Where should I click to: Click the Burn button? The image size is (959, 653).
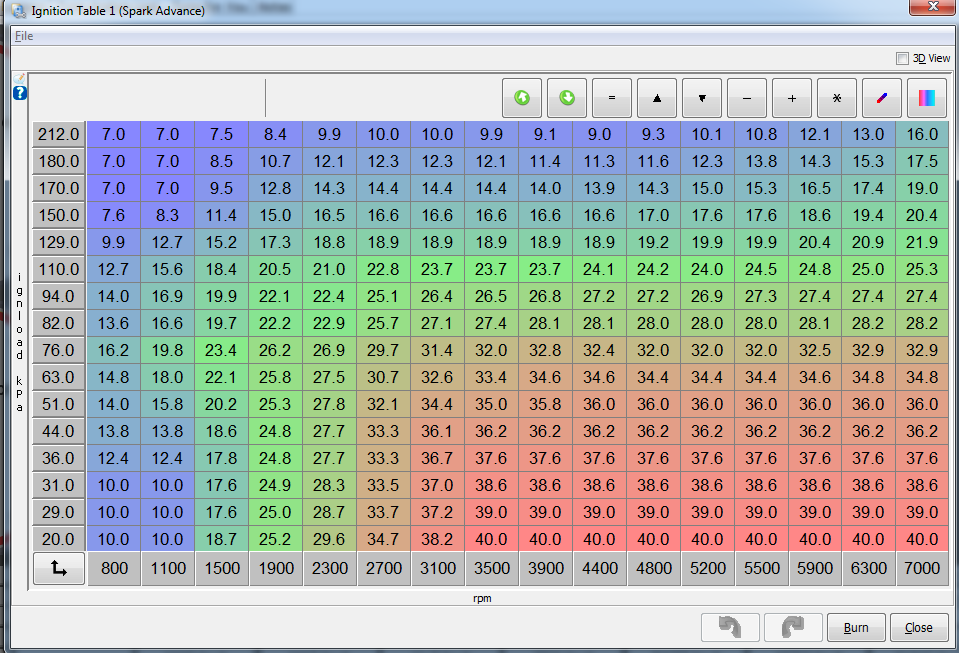point(856,628)
